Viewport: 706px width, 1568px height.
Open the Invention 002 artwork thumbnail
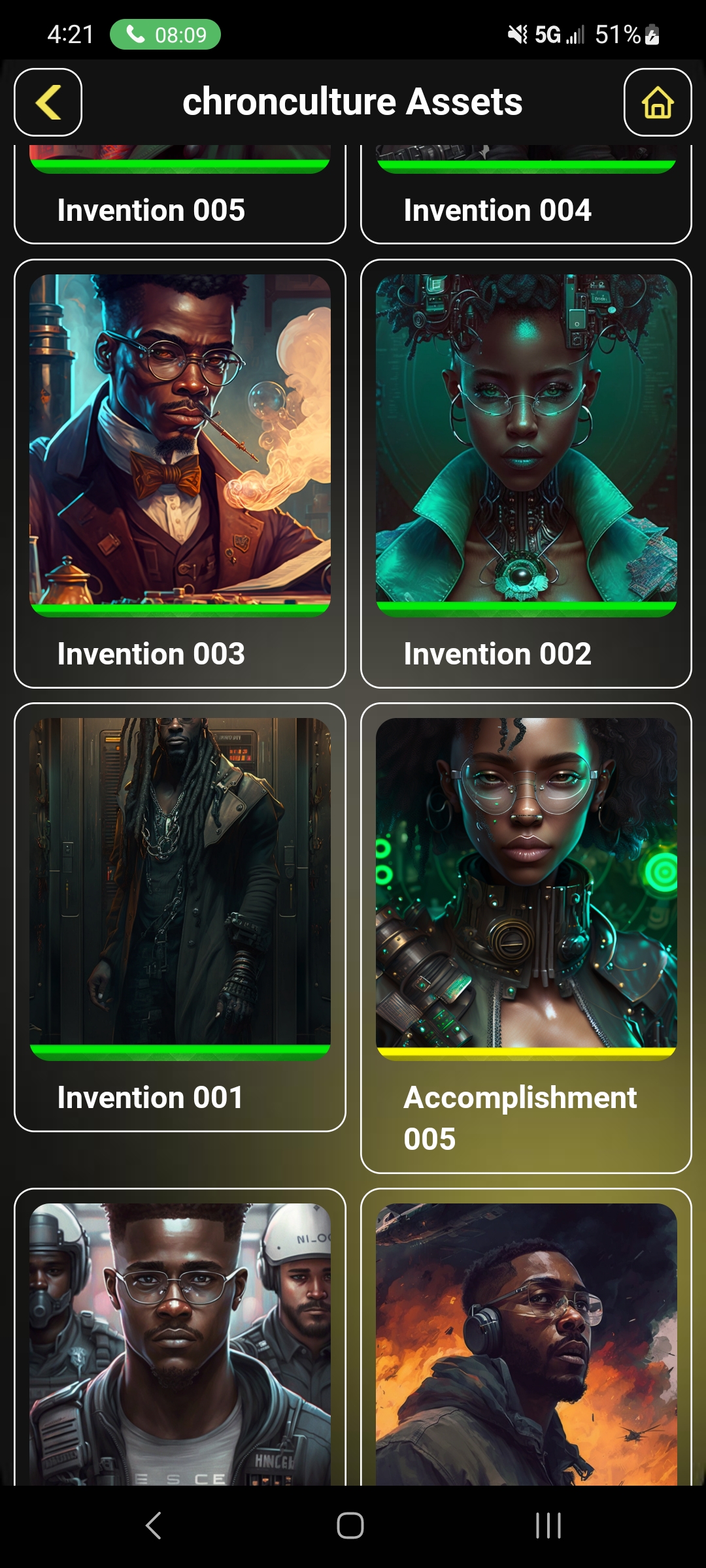pyautogui.click(x=526, y=439)
